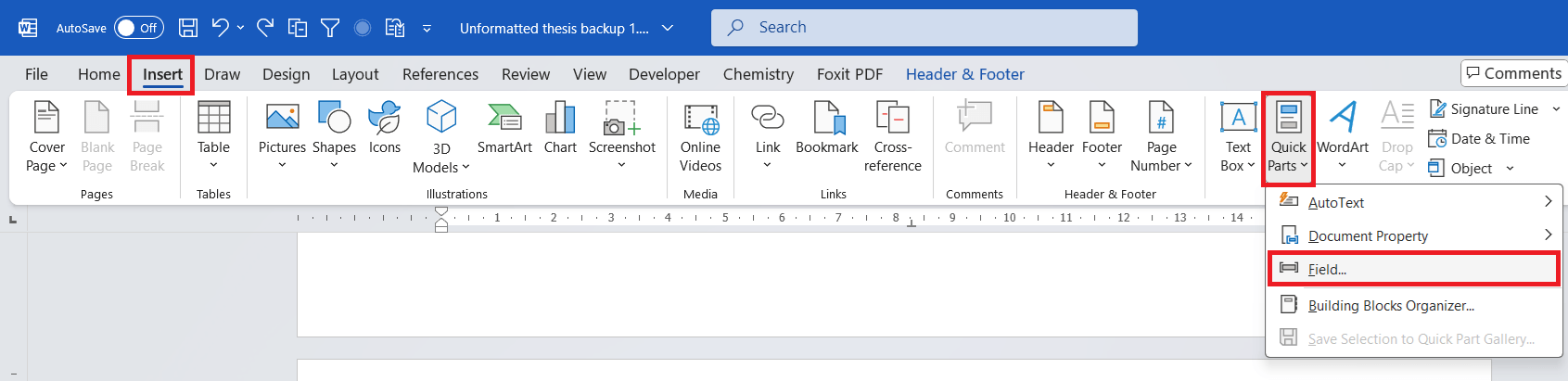Switch to the Layout tab
The height and width of the screenshot is (381, 1568).
pos(355,74)
